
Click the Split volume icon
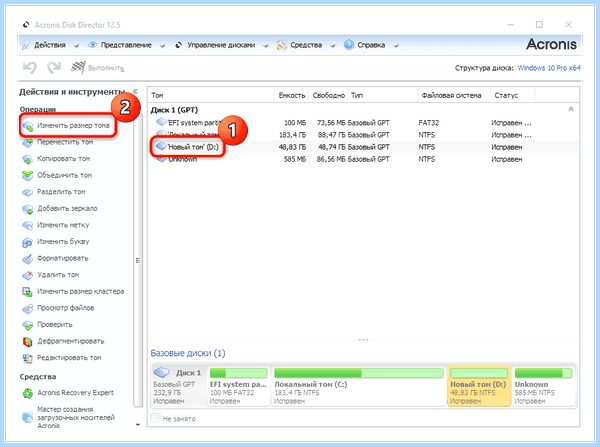28,193
